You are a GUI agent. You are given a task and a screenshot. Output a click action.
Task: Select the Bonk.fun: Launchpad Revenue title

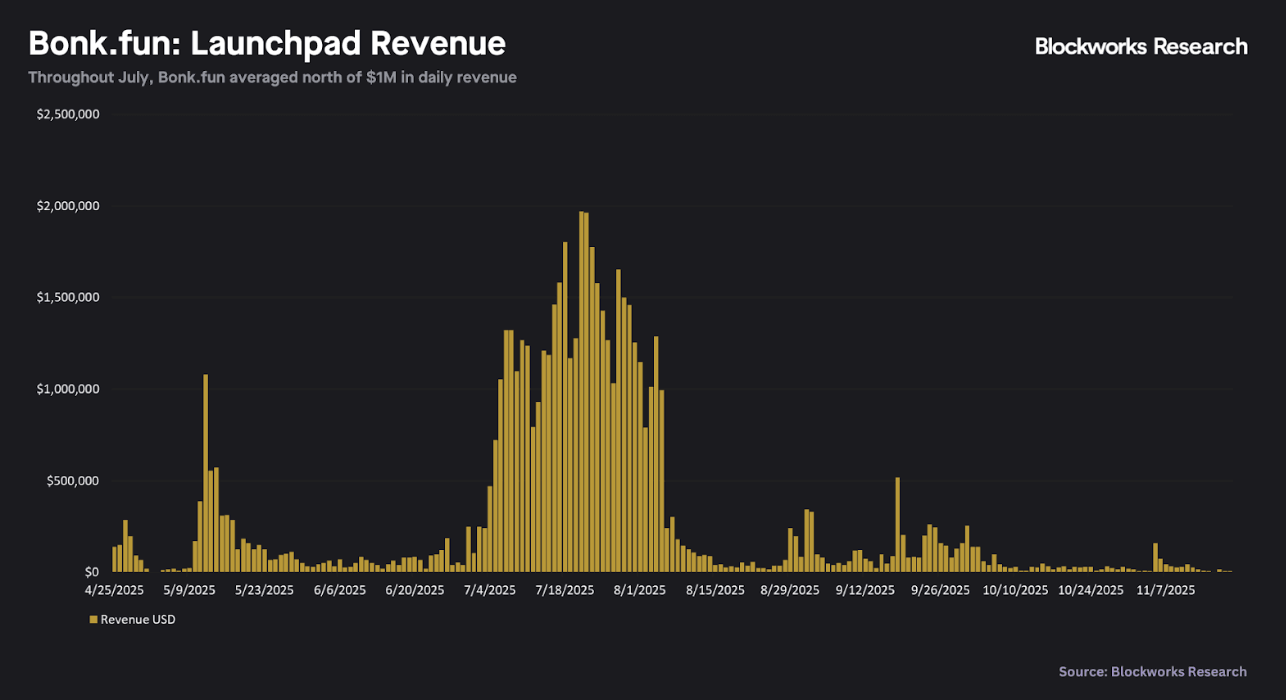click(x=267, y=44)
